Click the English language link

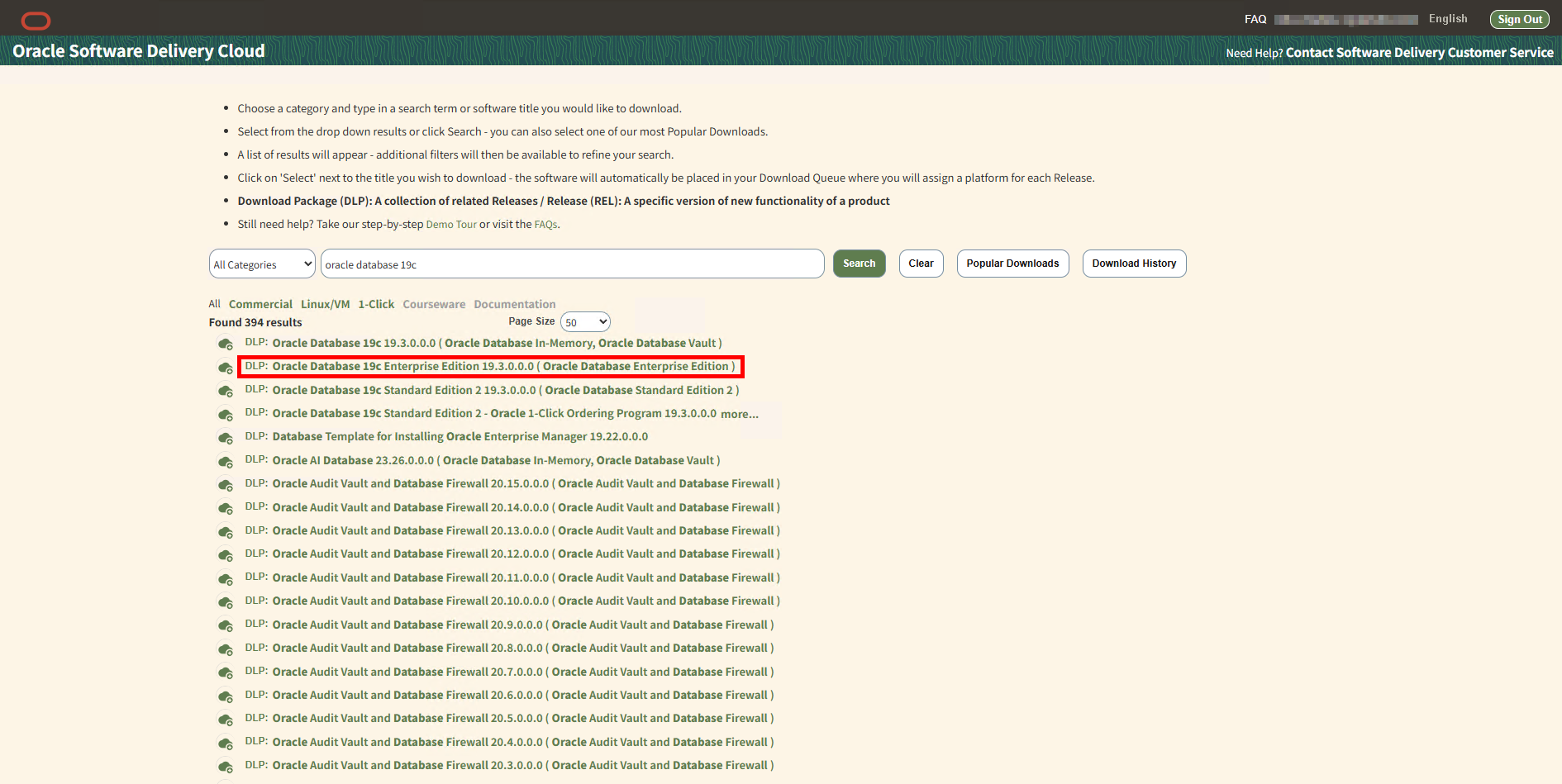coord(1448,18)
